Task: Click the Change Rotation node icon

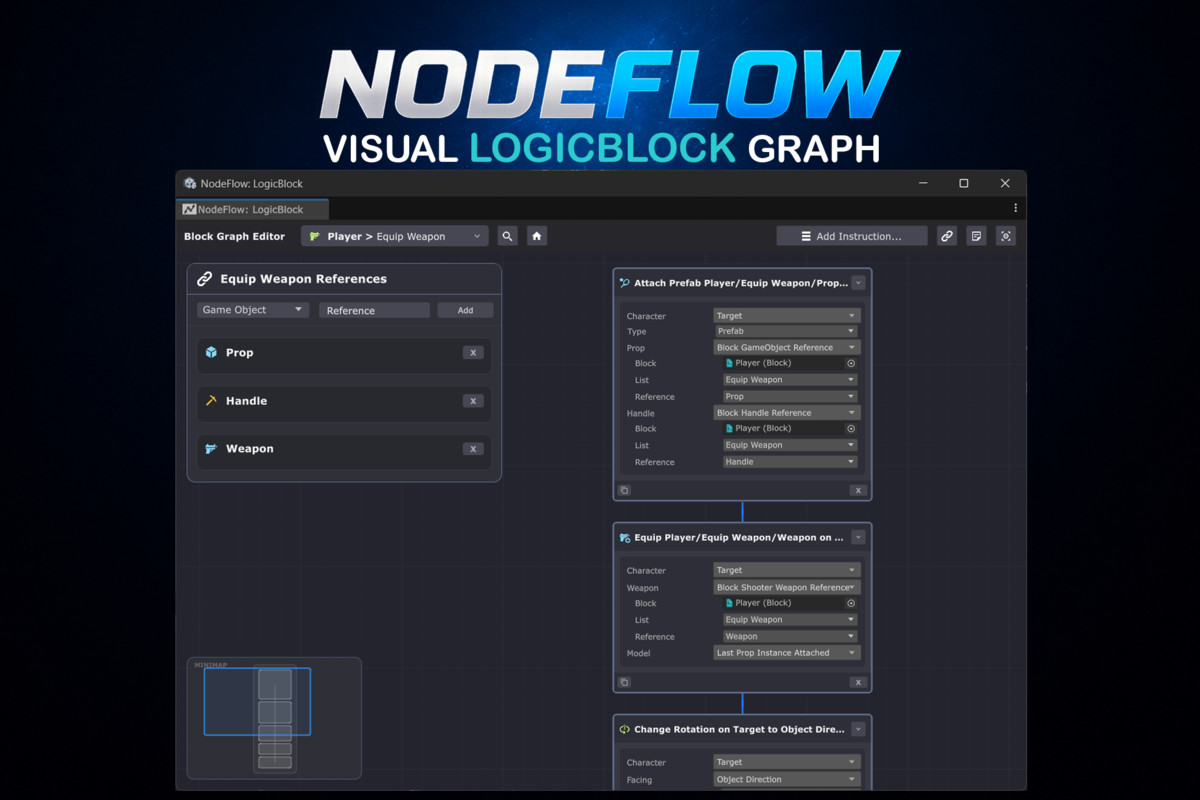Action: pos(625,729)
